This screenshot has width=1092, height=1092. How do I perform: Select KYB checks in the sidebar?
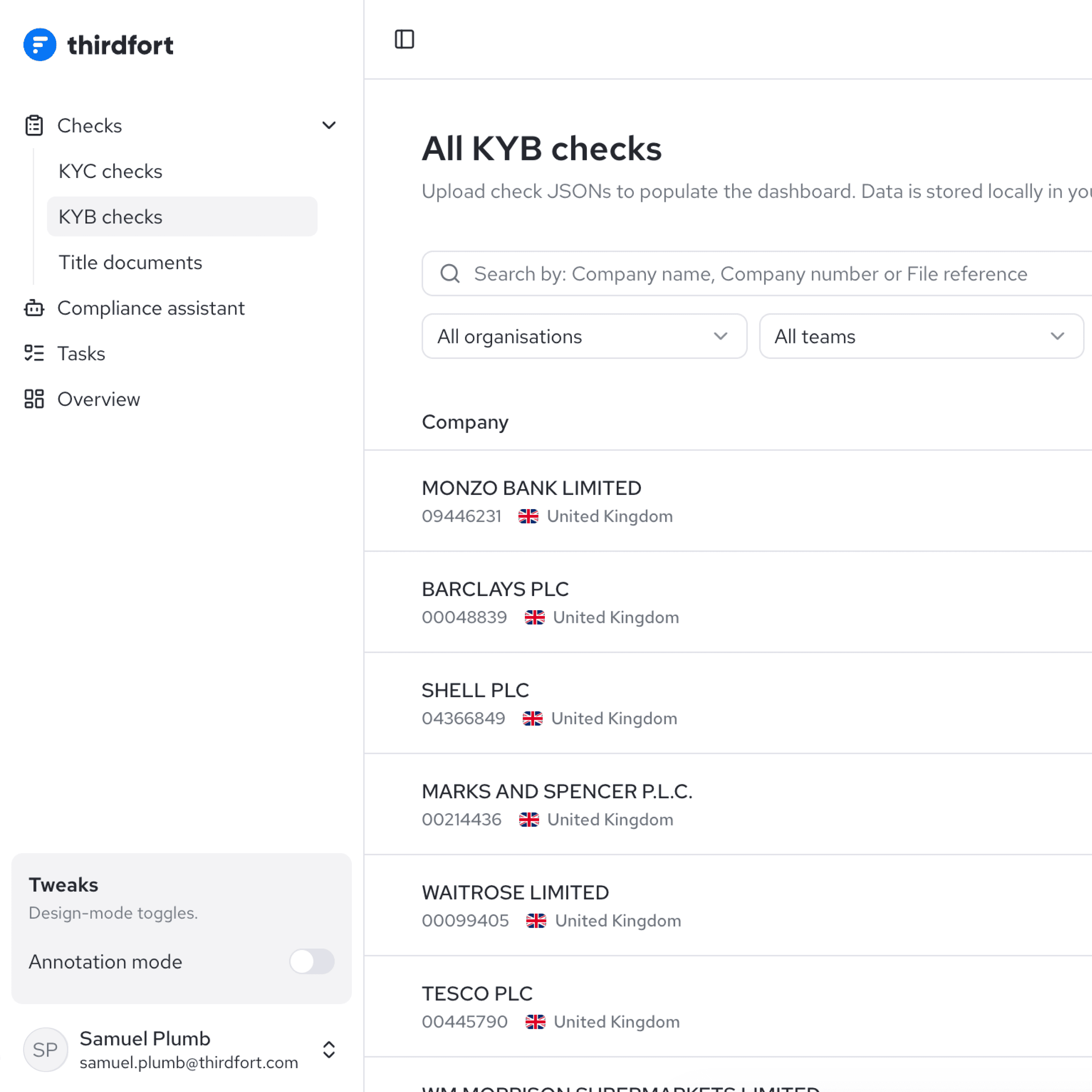pyautogui.click(x=182, y=216)
